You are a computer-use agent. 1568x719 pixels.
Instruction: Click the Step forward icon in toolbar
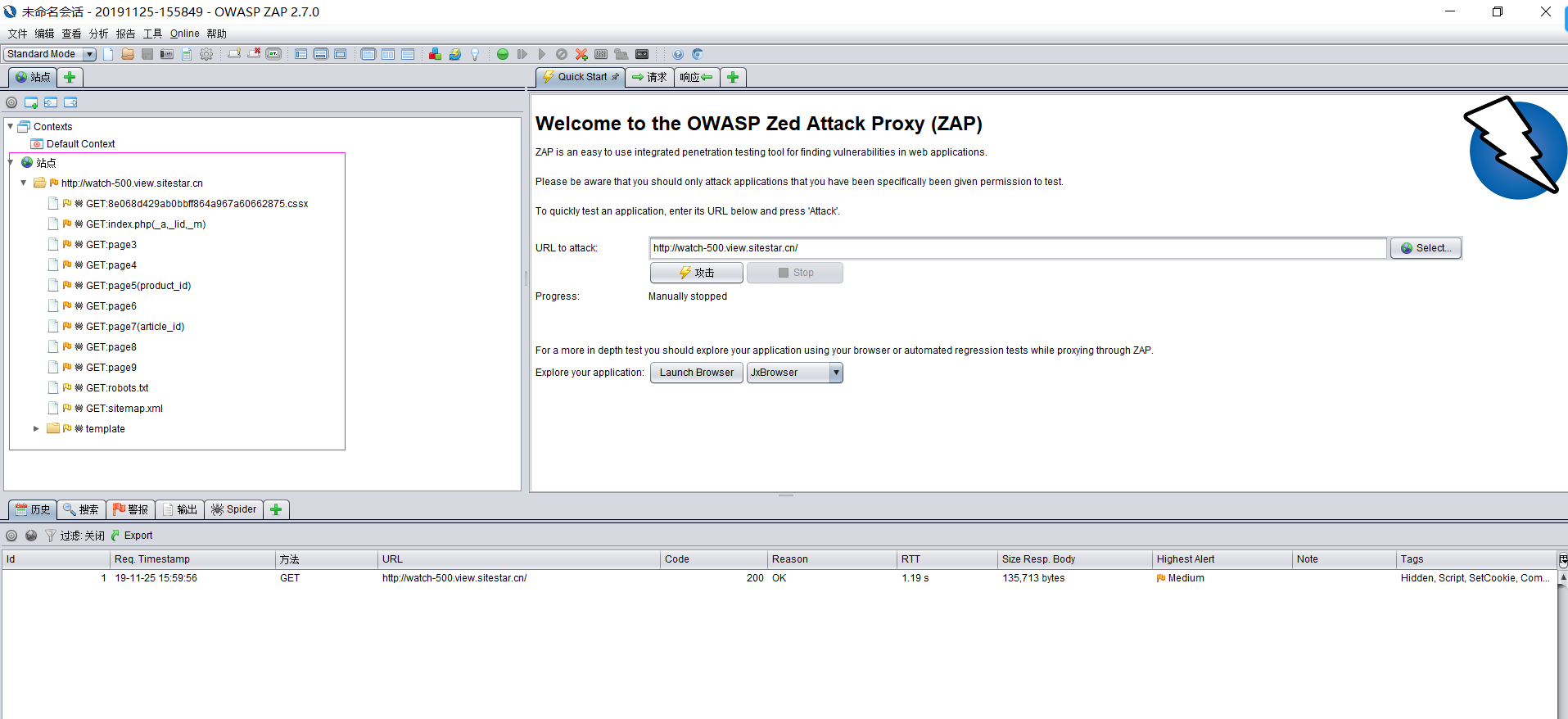(522, 54)
